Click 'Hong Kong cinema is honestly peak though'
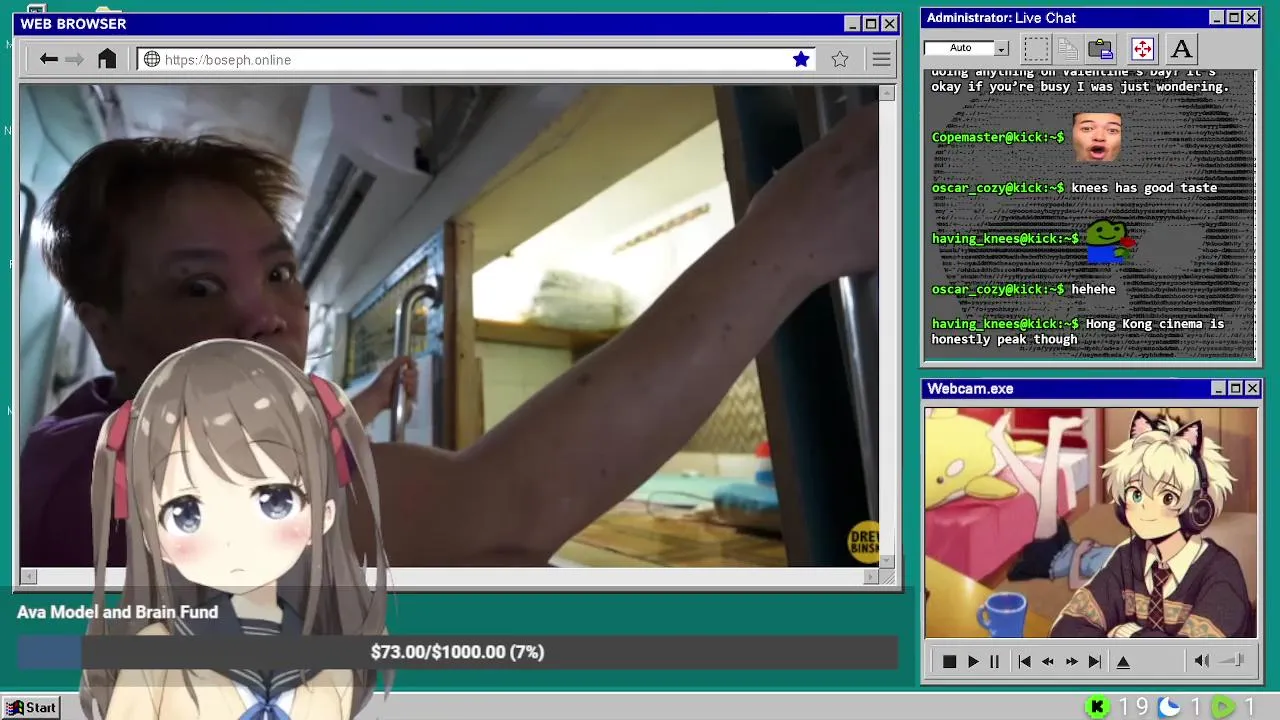 tap(1078, 331)
